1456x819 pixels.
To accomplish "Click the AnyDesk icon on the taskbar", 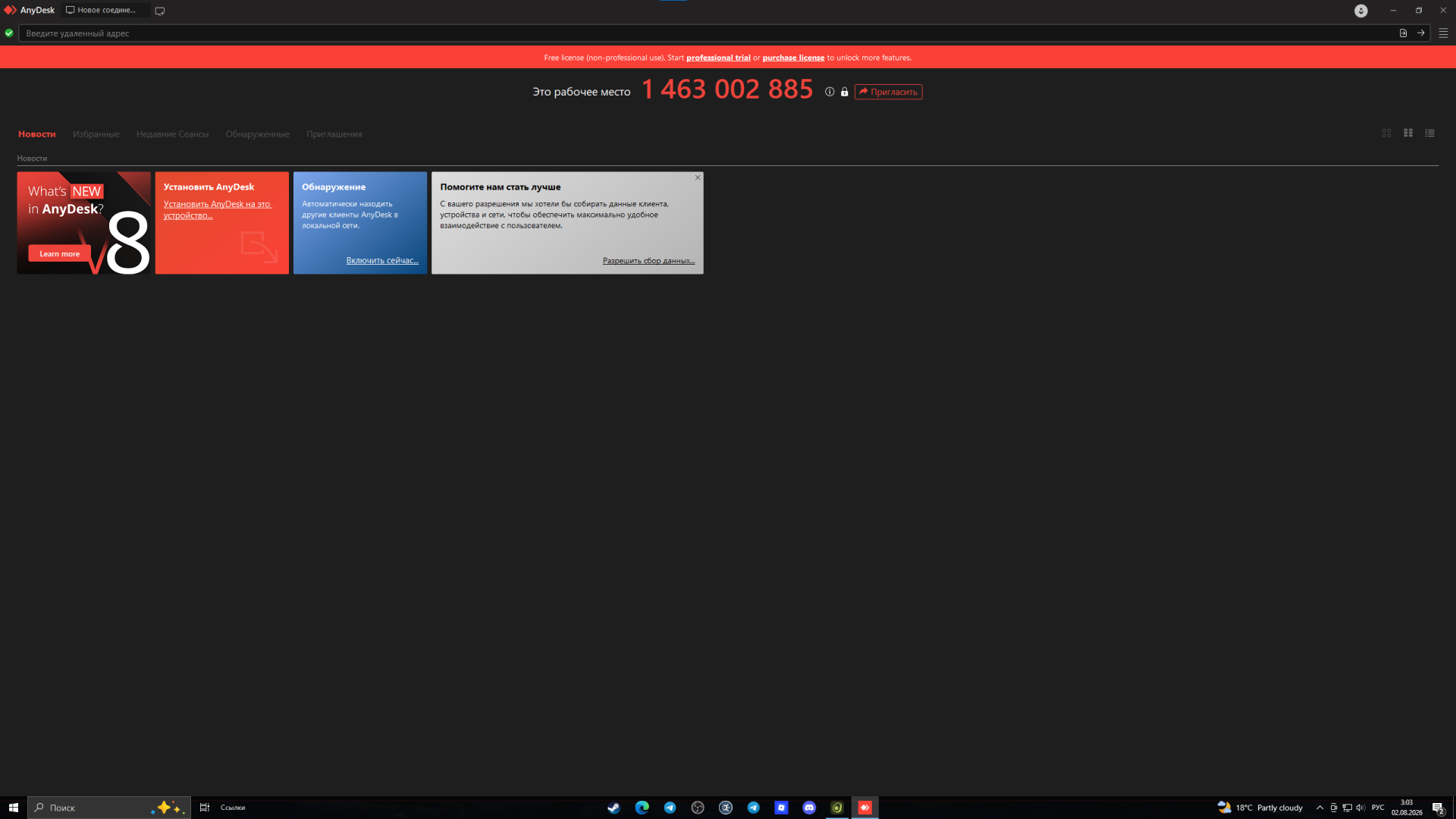I will click(864, 808).
